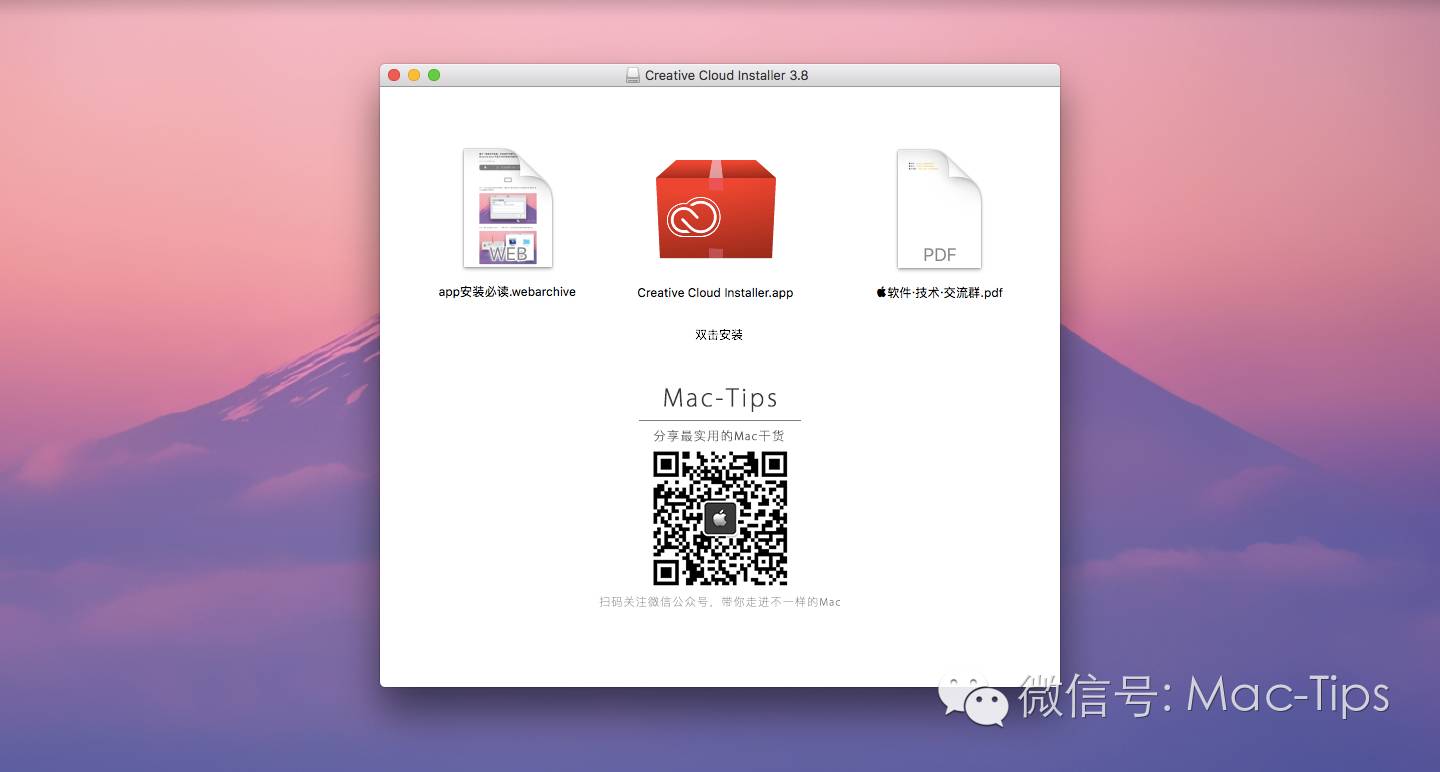Click the Creative Cloud Installer 3.8 title text

(x=728, y=74)
